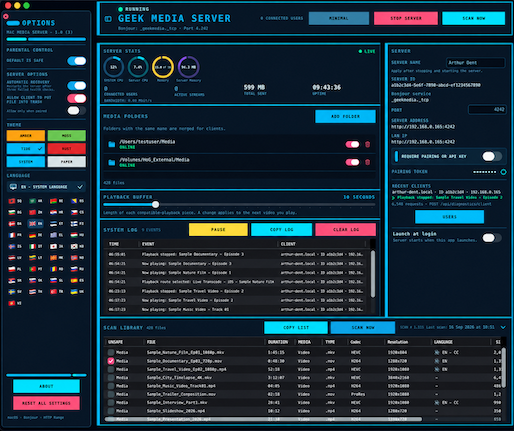Choose the CS Czech flag language
The width and height of the screenshot is (514, 431).
click(x=77, y=212)
